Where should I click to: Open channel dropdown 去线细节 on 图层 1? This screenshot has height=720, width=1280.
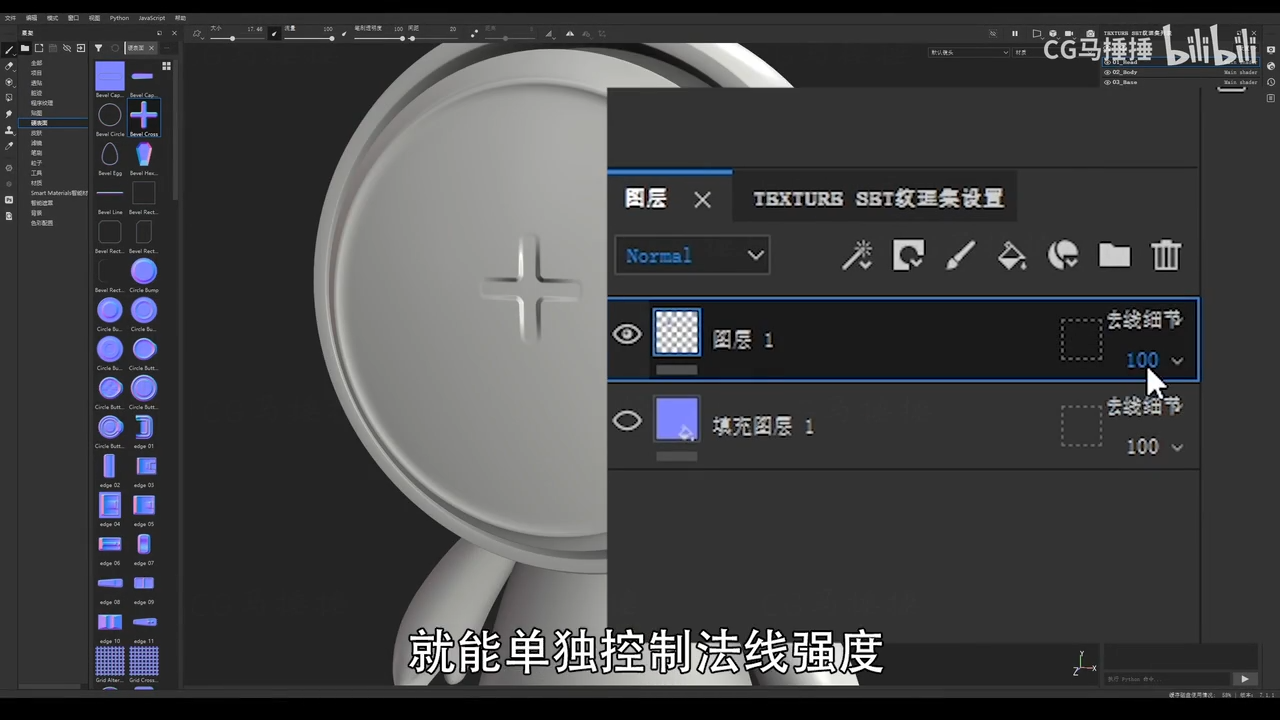pyautogui.click(x=1143, y=320)
